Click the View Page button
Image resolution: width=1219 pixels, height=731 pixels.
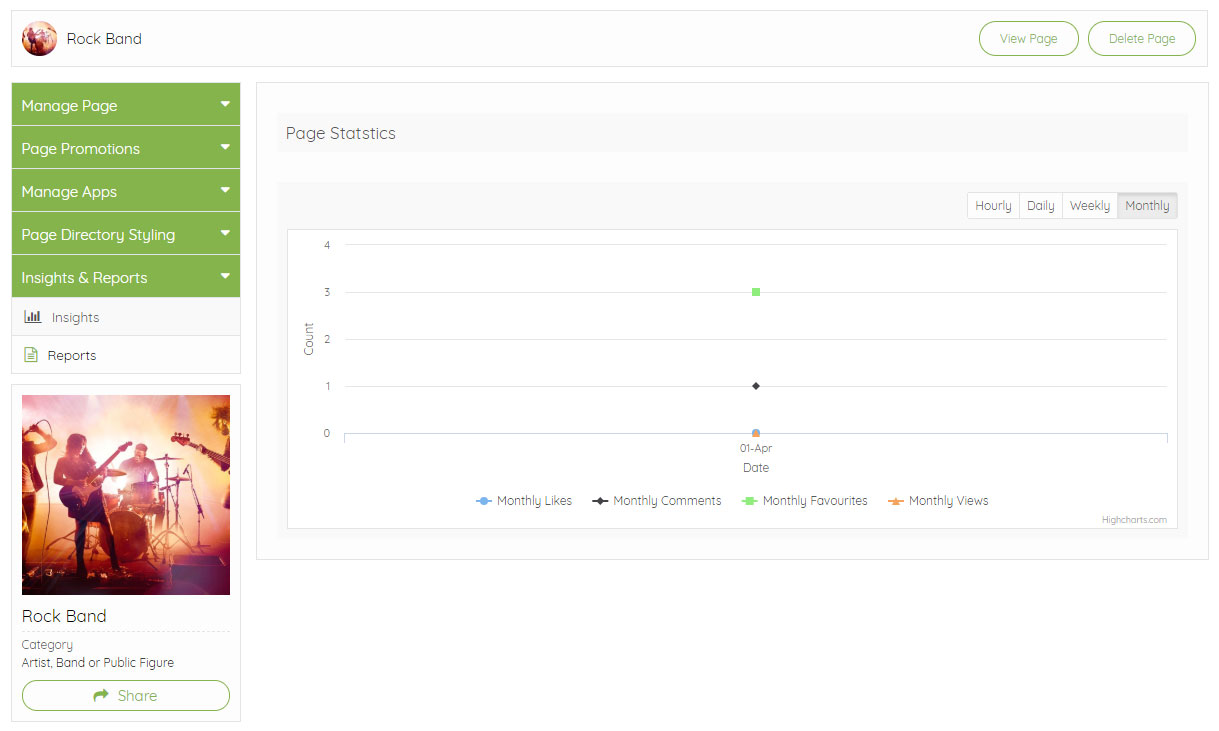click(1028, 39)
